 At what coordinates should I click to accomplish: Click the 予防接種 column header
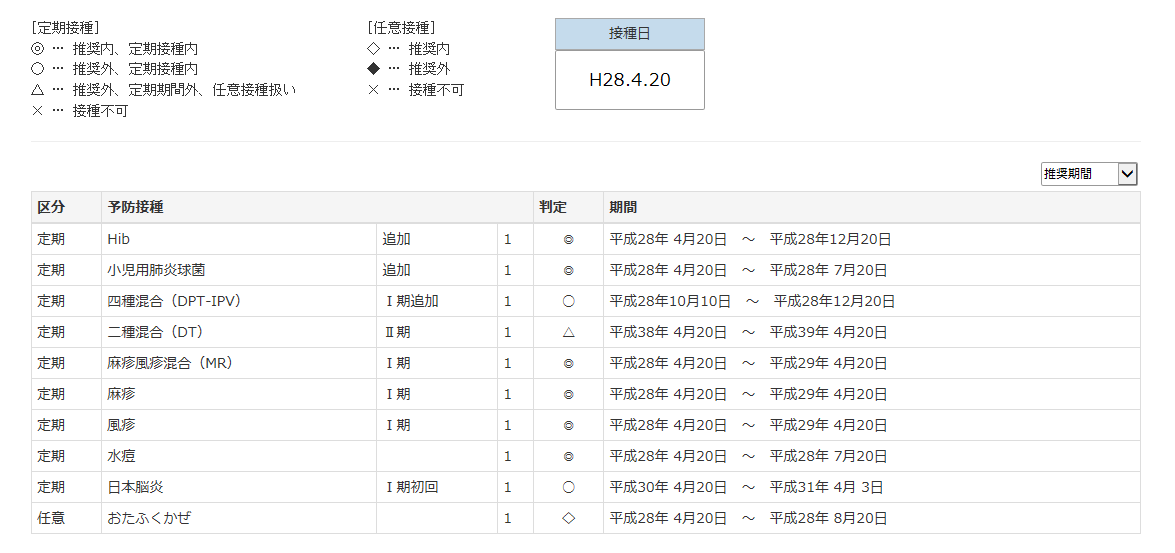(x=136, y=208)
